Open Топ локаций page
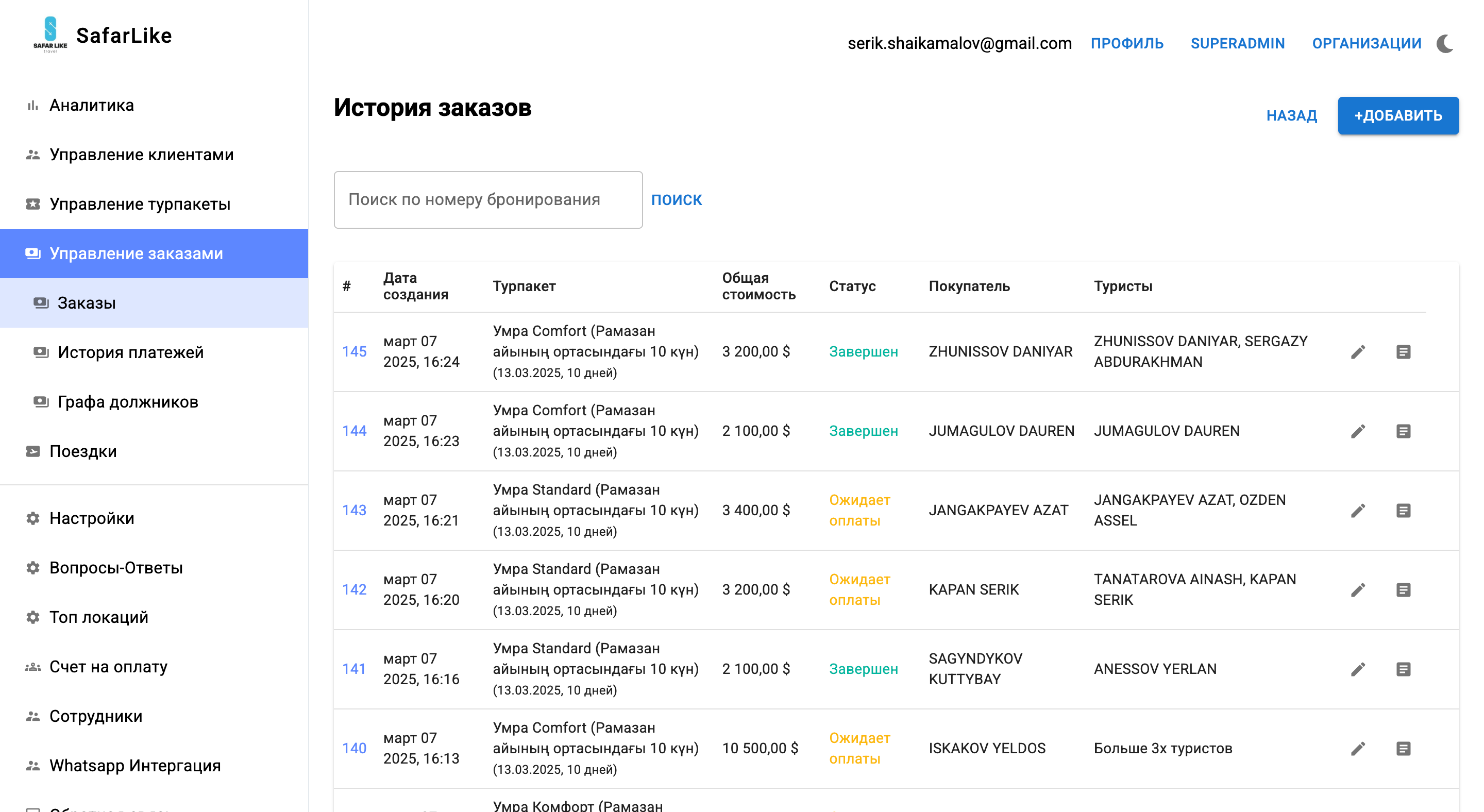This screenshot has height=812, width=1484. (154, 617)
